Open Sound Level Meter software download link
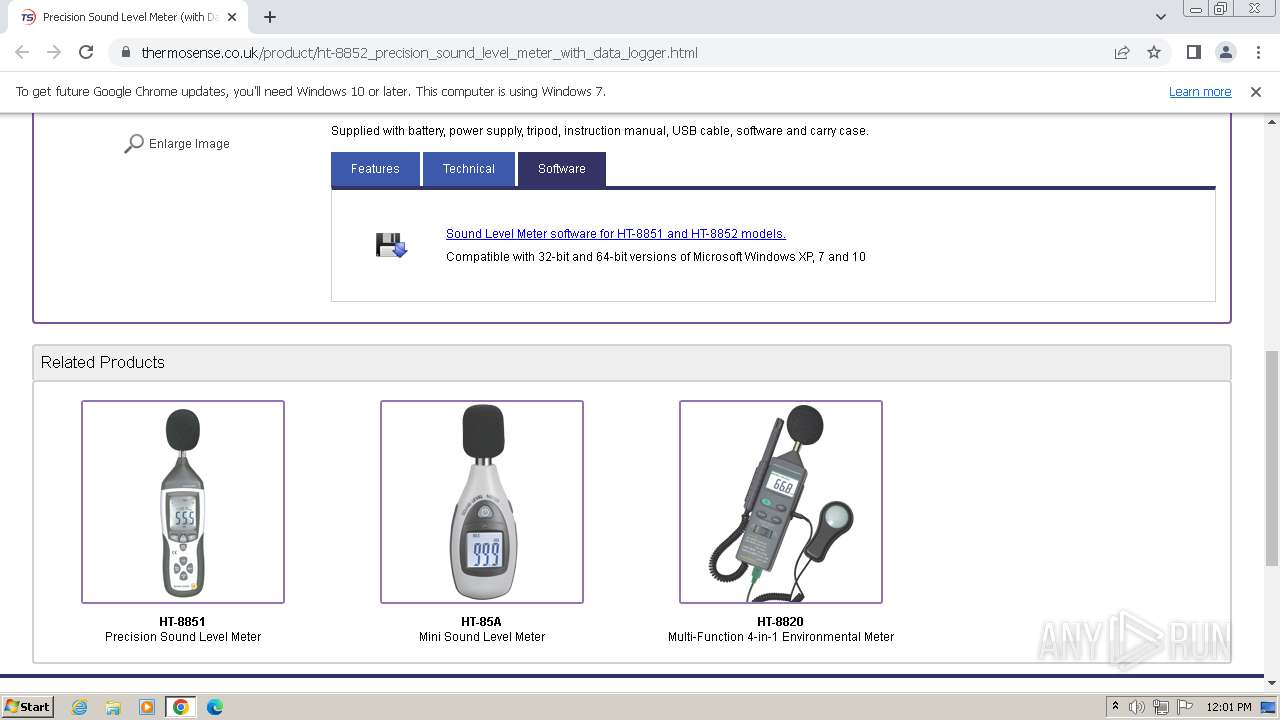This screenshot has width=1280, height=720. [x=616, y=234]
